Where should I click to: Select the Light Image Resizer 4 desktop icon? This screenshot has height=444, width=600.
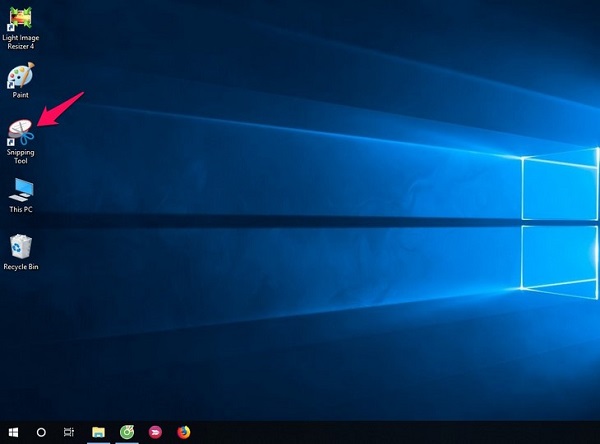(20, 18)
